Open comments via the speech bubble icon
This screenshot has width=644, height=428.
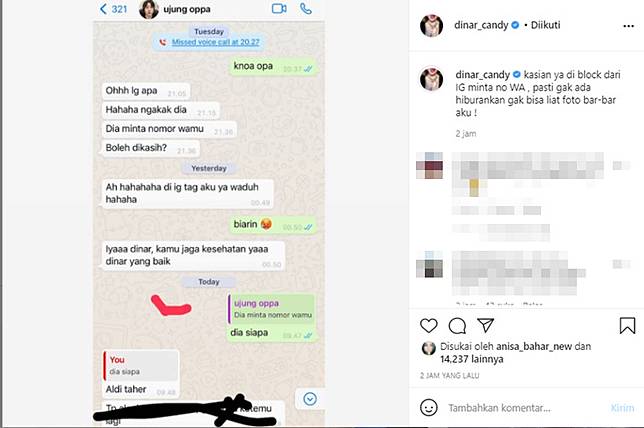(x=457, y=326)
